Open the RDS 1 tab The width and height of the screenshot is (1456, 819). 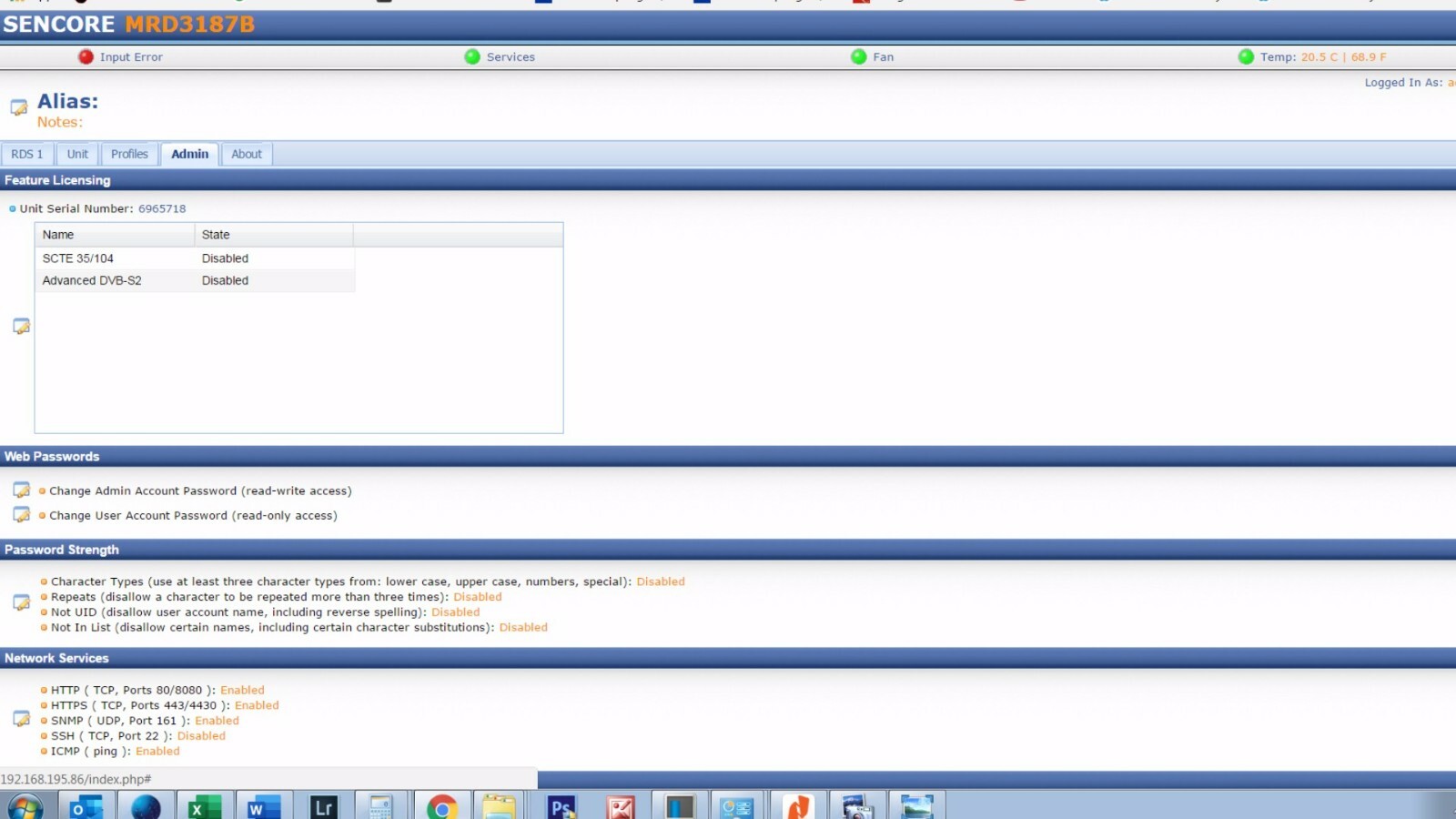click(x=27, y=154)
